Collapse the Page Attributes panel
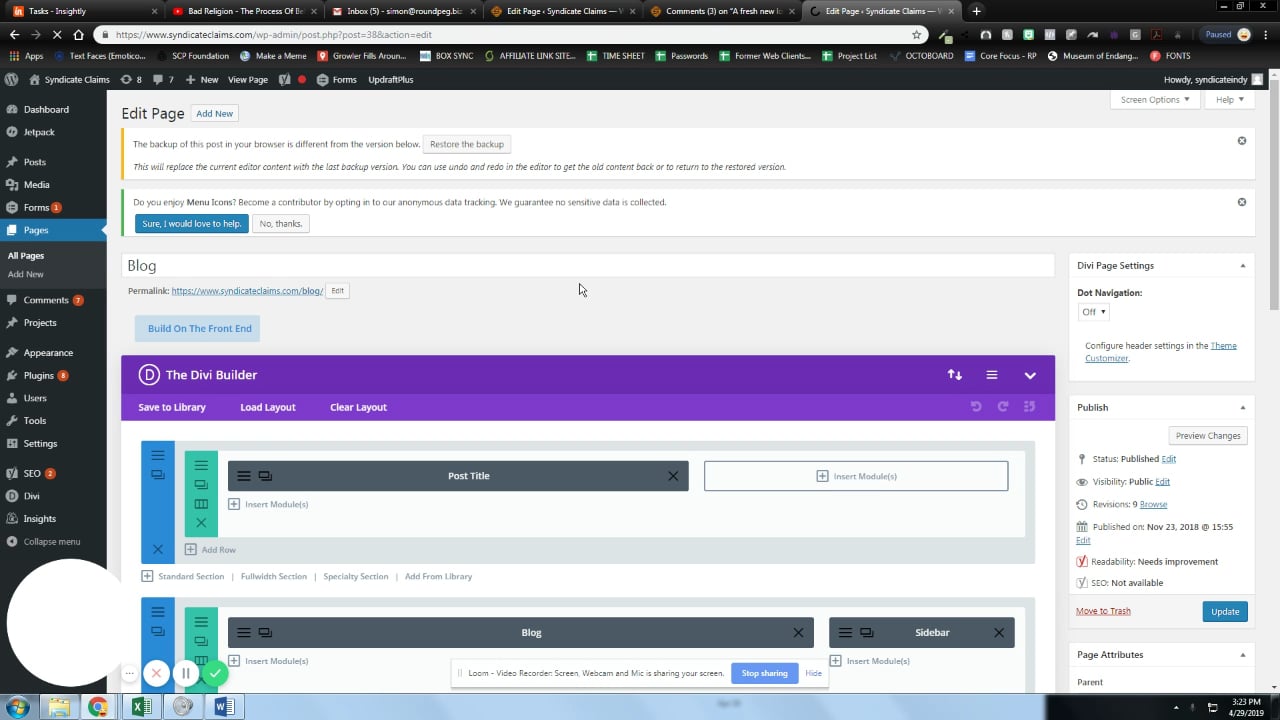 click(1243, 655)
